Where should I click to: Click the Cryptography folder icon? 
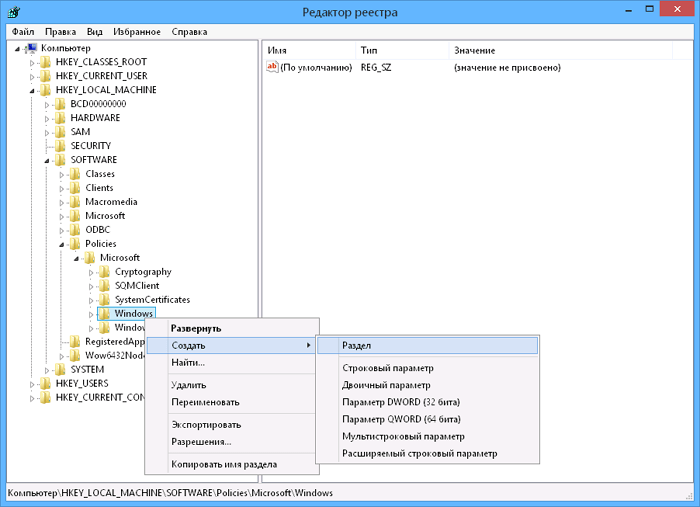(104, 272)
